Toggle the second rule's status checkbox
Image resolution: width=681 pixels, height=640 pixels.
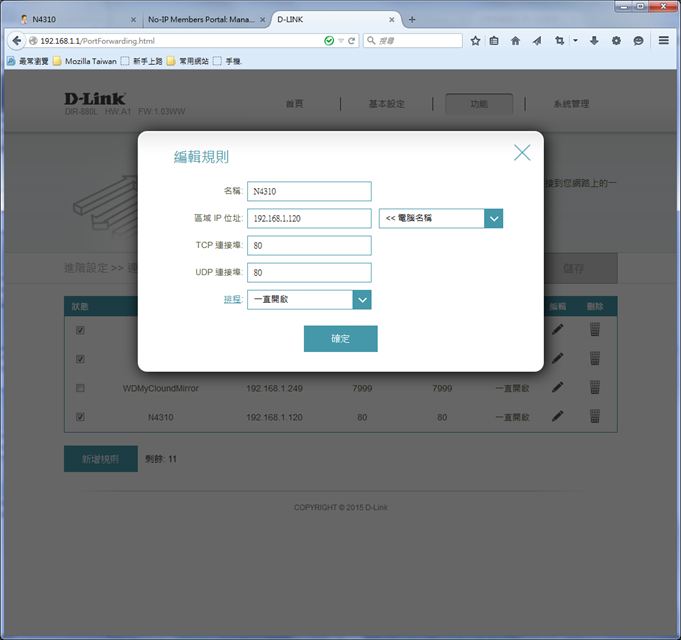(80, 359)
